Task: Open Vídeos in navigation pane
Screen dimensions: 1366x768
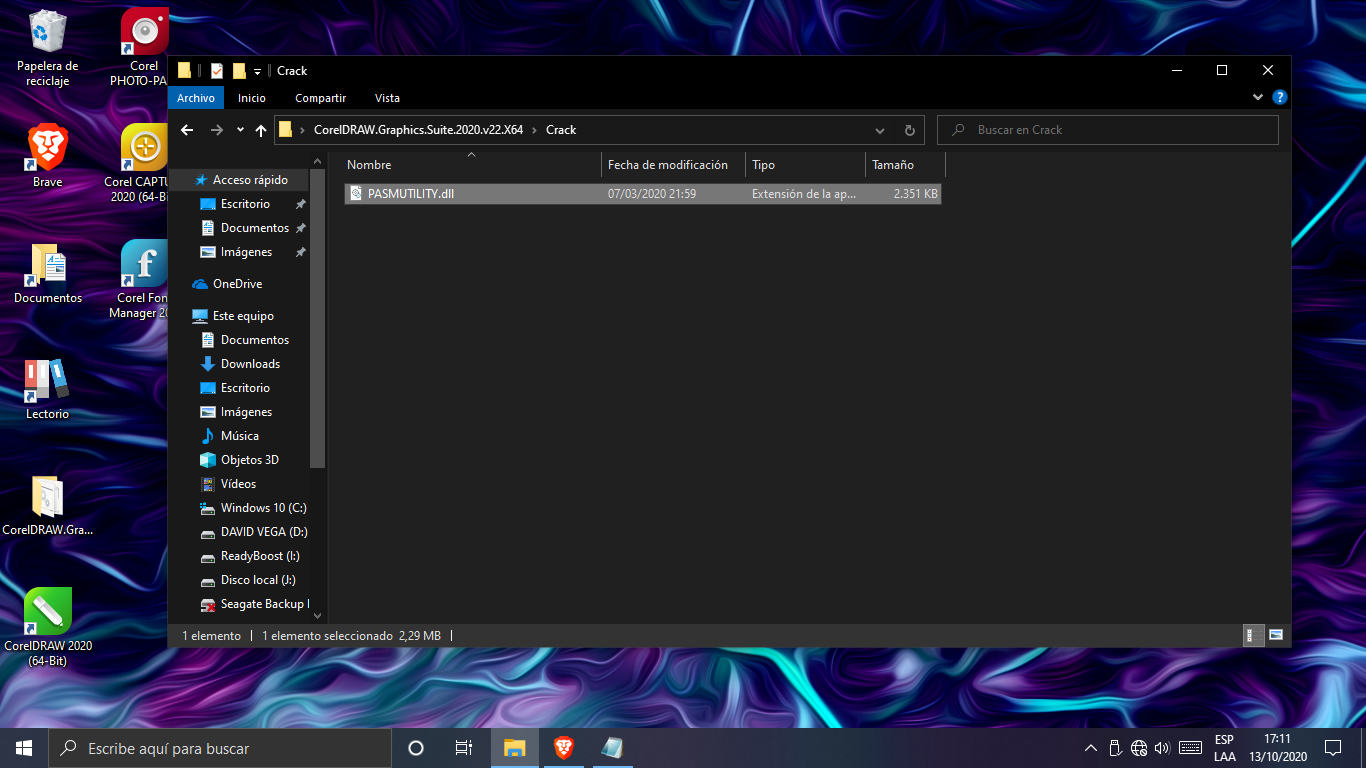Action: point(240,484)
